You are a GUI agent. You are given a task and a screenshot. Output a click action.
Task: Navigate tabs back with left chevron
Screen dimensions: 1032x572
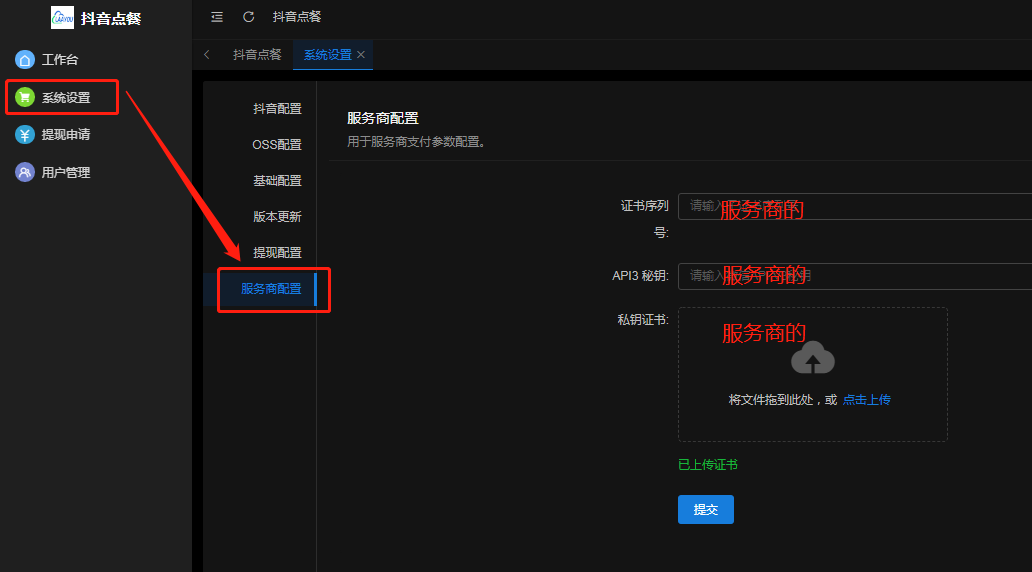tap(207, 55)
